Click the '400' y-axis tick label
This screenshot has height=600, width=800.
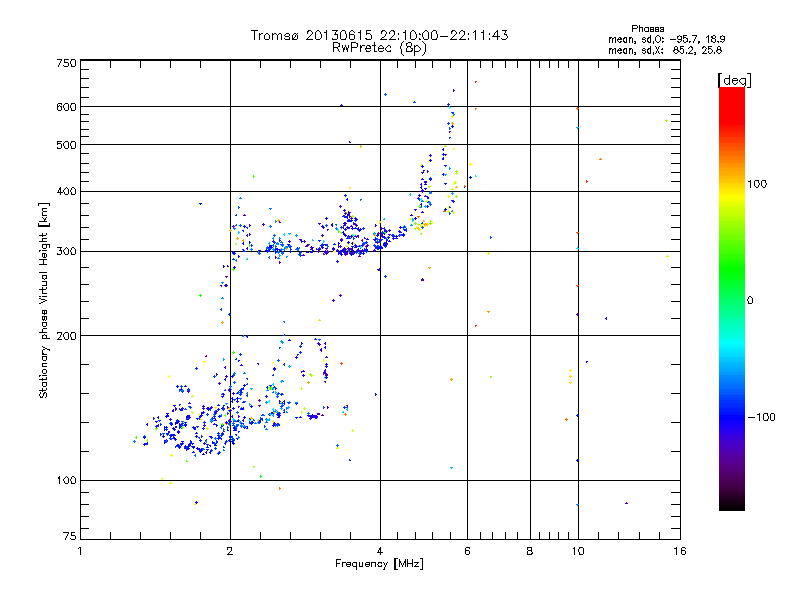tap(66, 191)
